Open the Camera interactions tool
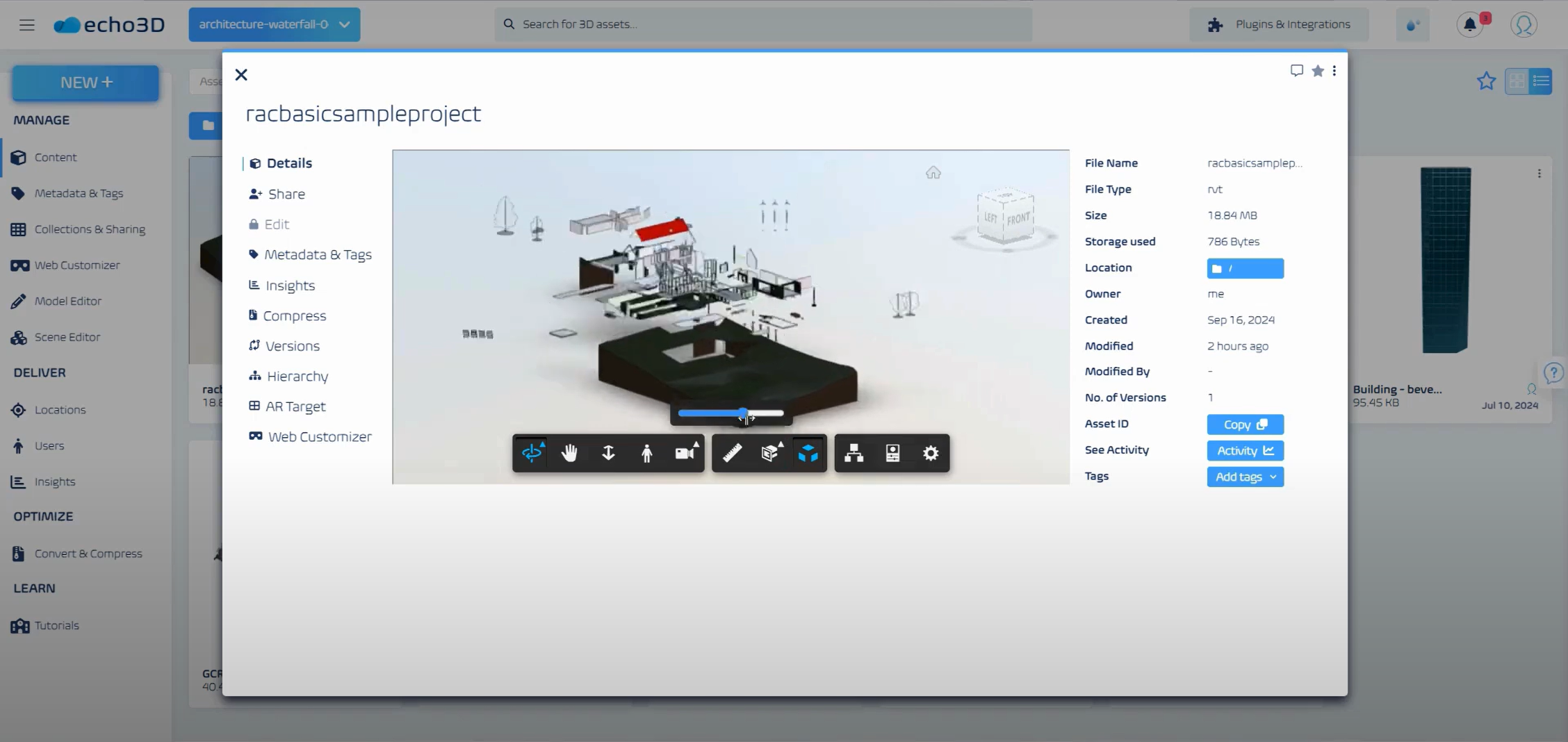Image resolution: width=1568 pixels, height=742 pixels. pyautogui.click(x=685, y=453)
